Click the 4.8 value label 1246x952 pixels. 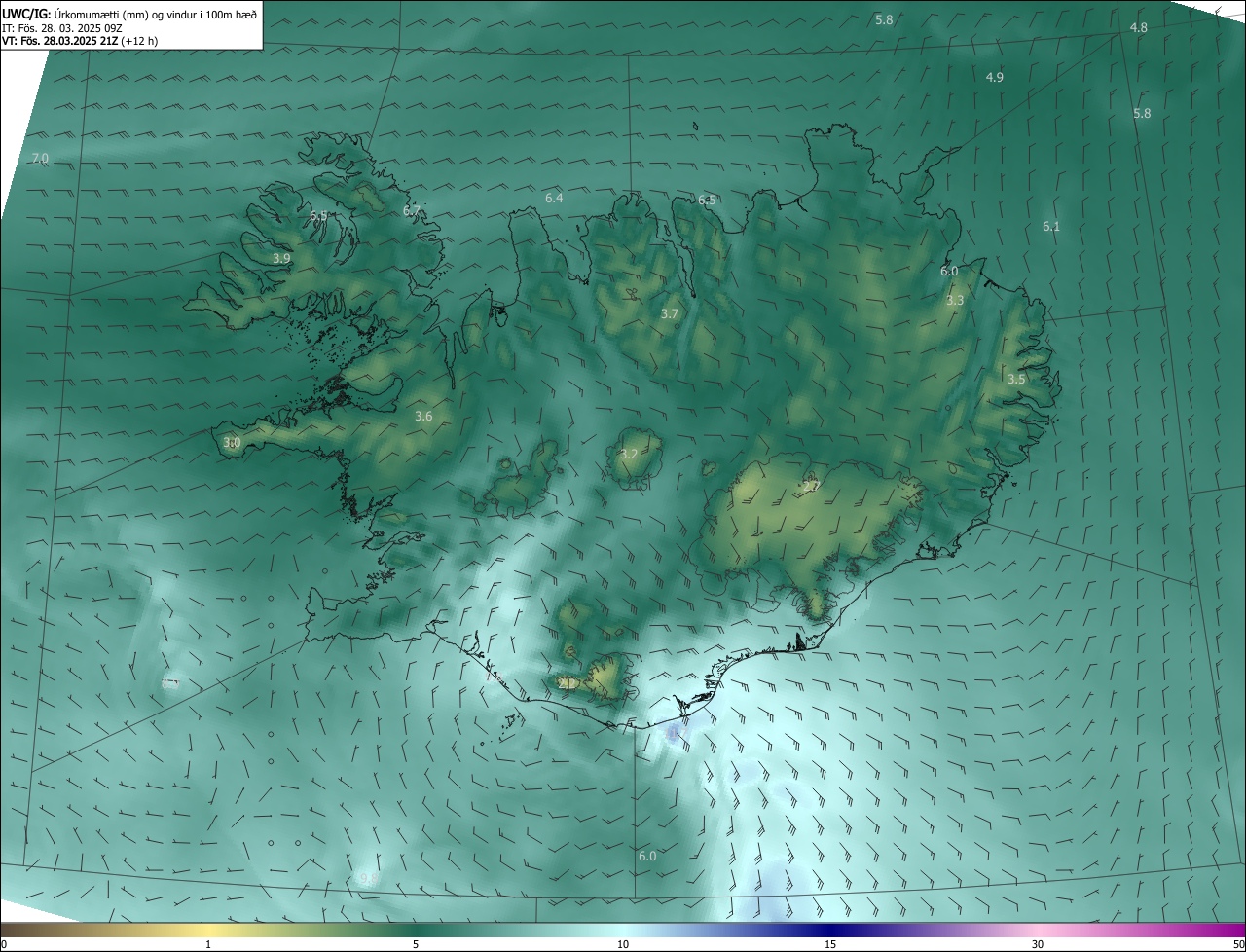click(x=1138, y=28)
